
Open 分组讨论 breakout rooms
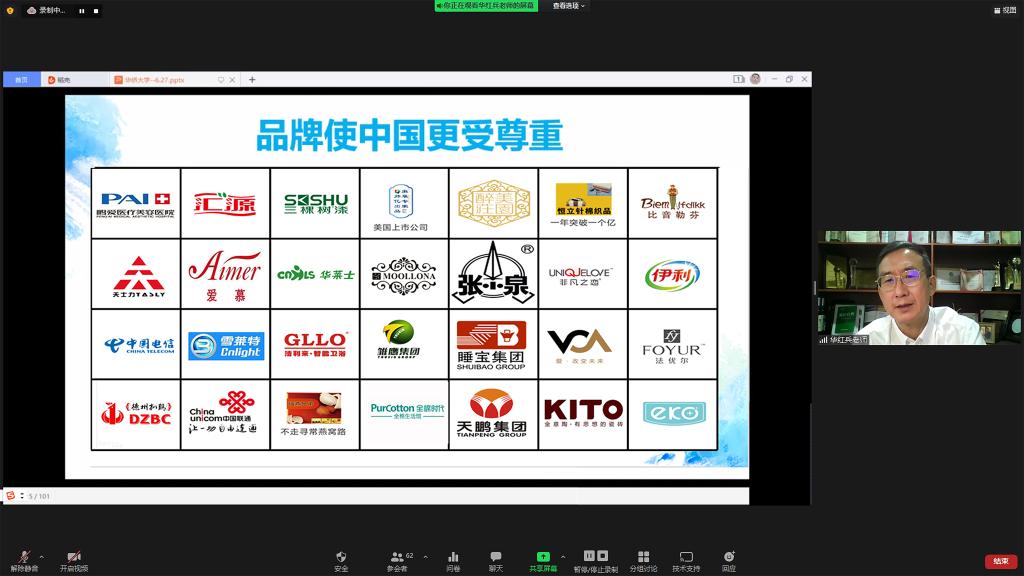click(644, 560)
